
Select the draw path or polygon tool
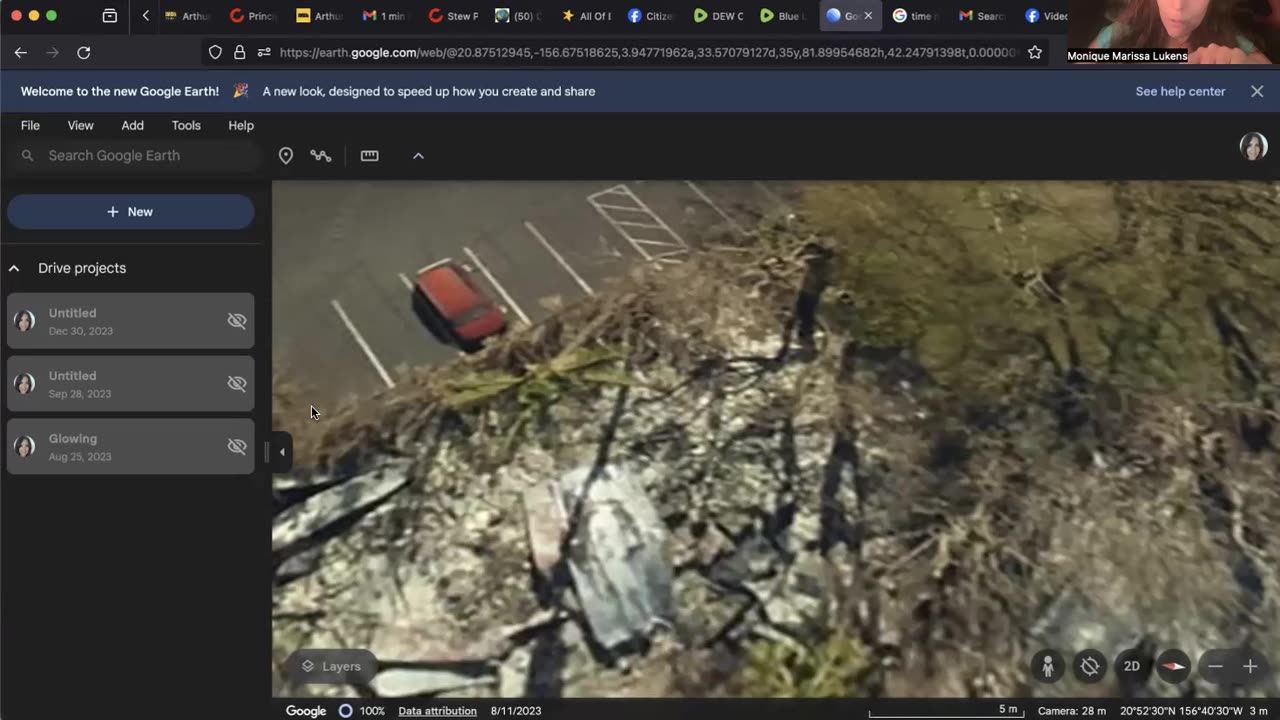pos(321,156)
